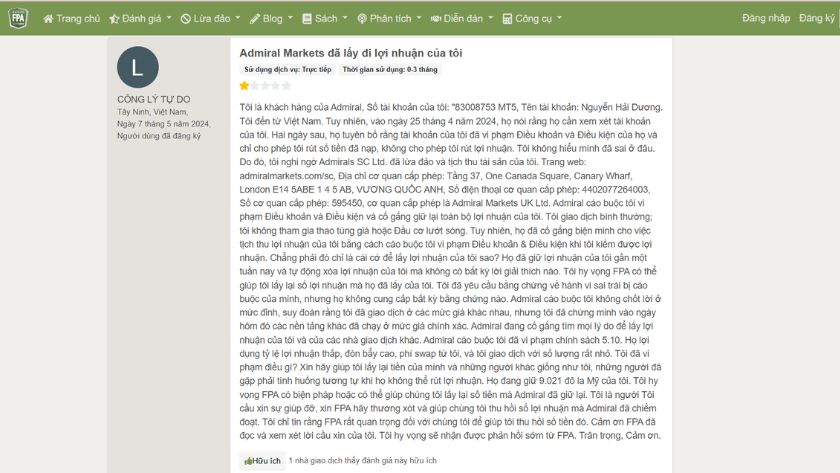840x473 pixels.
Task: Click the ban icon beside Lừa đảo
Action: [185, 18]
